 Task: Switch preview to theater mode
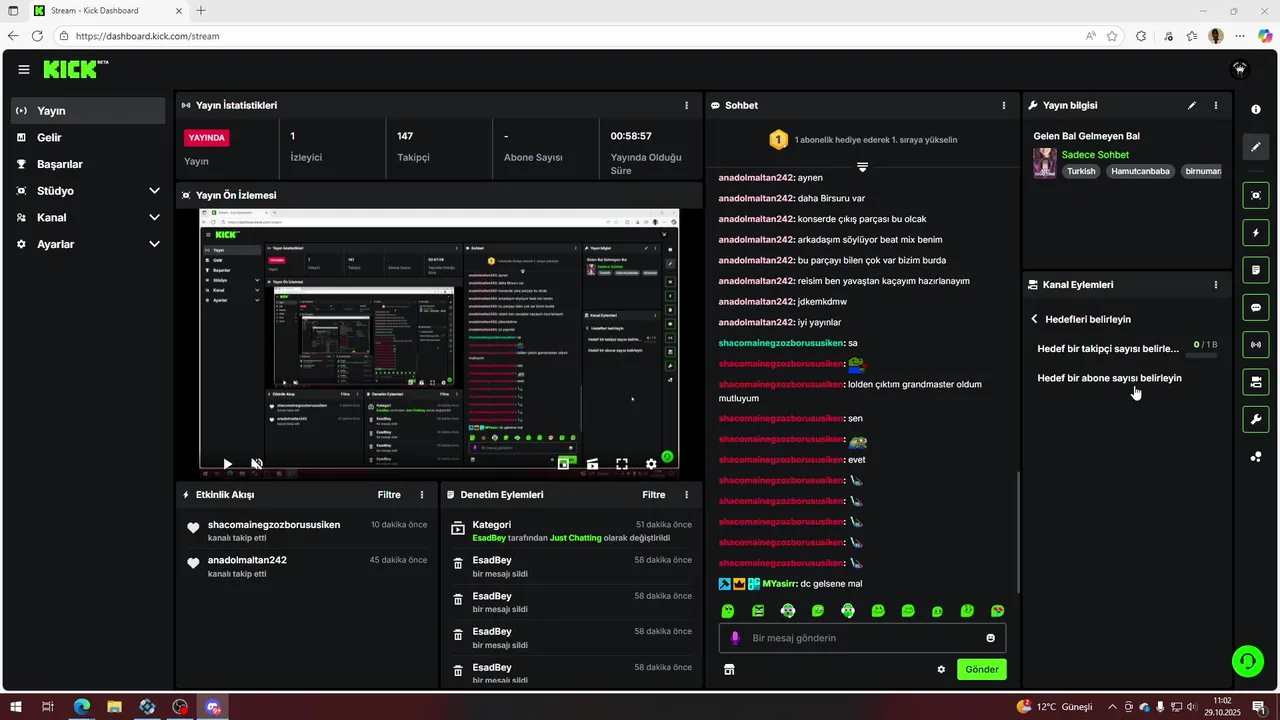click(593, 464)
